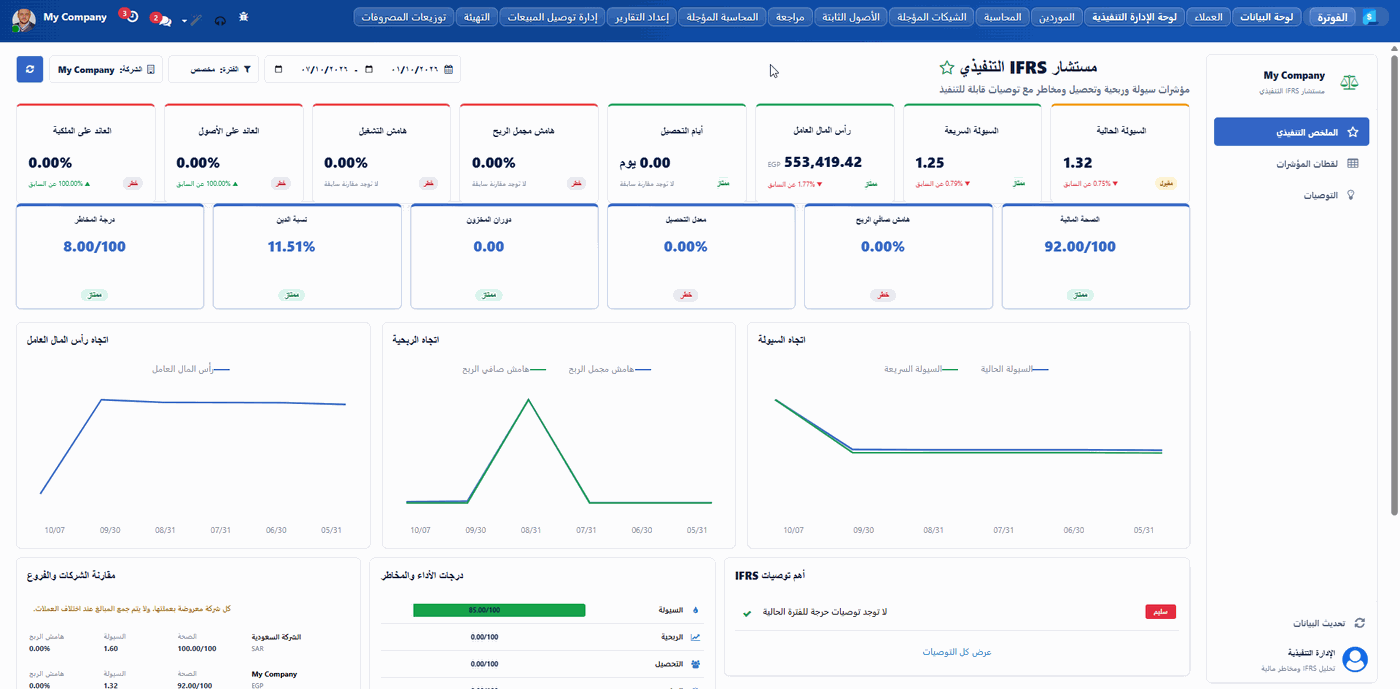Select الملخص التنفيذي in the sidebar
The width and height of the screenshot is (1400, 689).
(x=1291, y=132)
